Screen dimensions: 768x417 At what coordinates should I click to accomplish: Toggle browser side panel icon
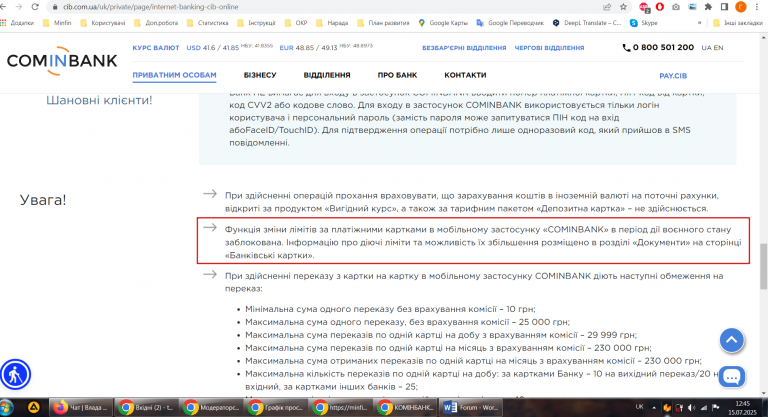coord(724,7)
